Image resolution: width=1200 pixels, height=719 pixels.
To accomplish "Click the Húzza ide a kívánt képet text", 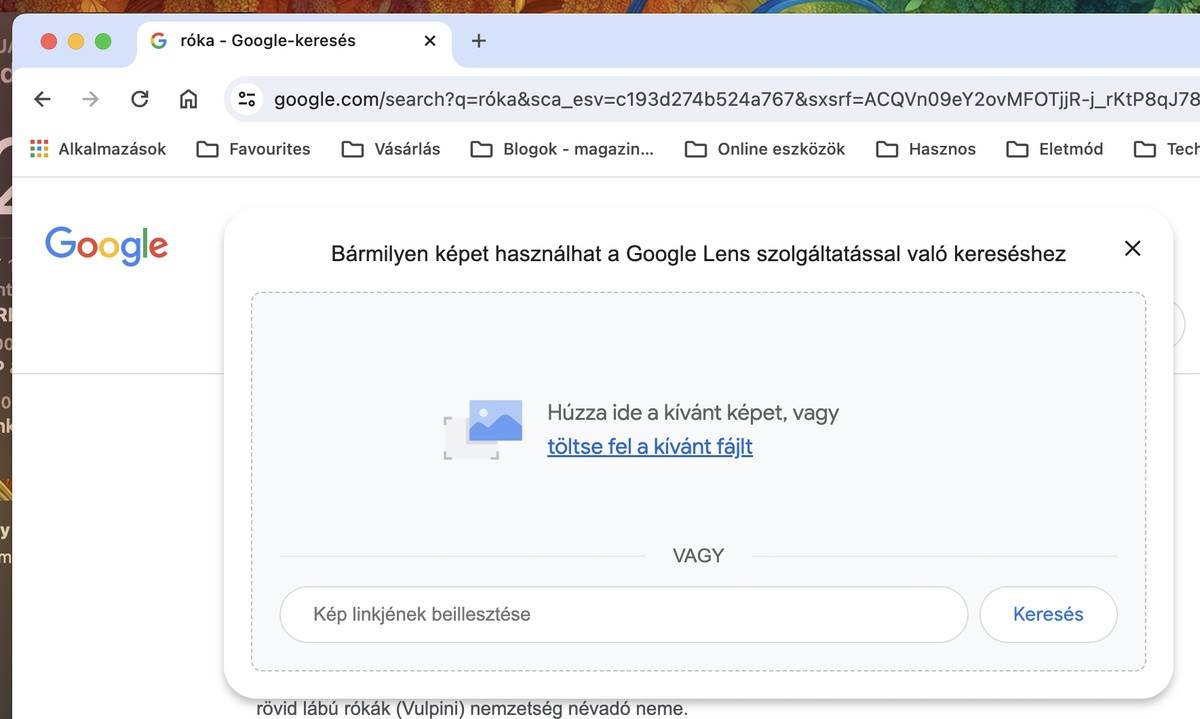I will click(693, 412).
